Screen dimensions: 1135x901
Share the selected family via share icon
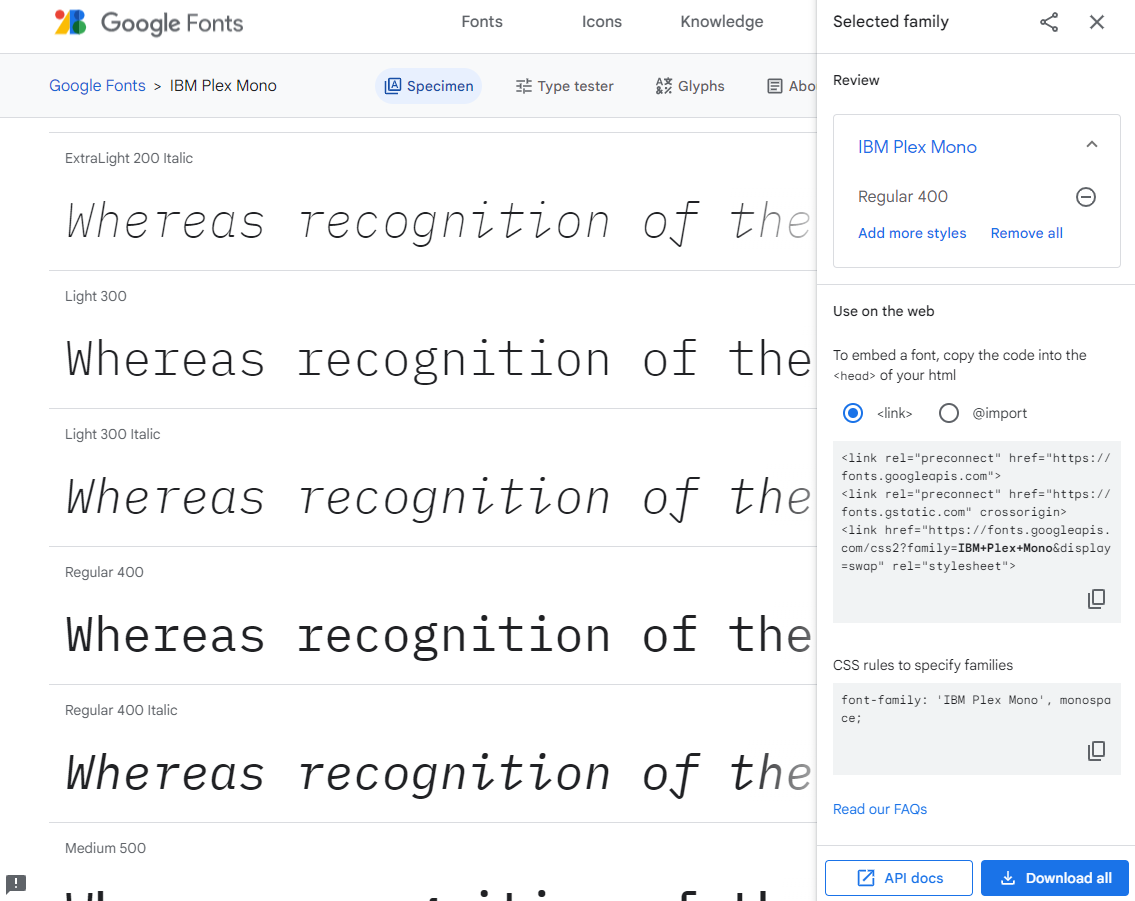pos(1049,22)
